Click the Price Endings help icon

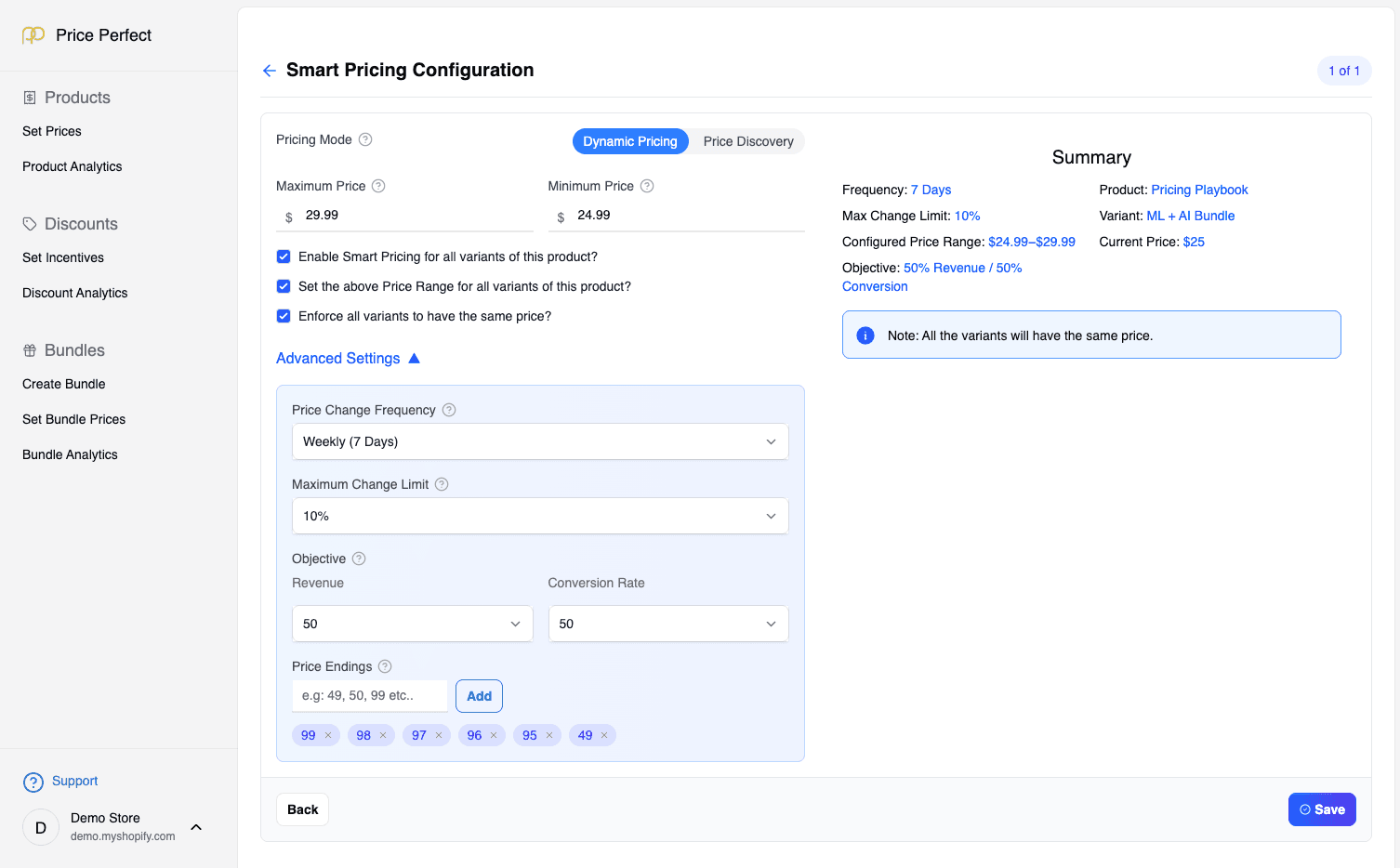pyautogui.click(x=384, y=666)
